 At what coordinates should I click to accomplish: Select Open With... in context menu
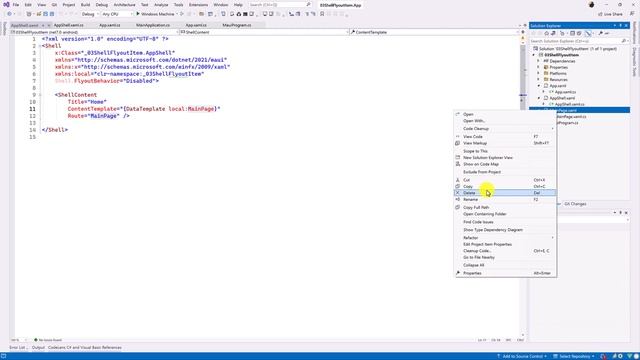click(505, 121)
